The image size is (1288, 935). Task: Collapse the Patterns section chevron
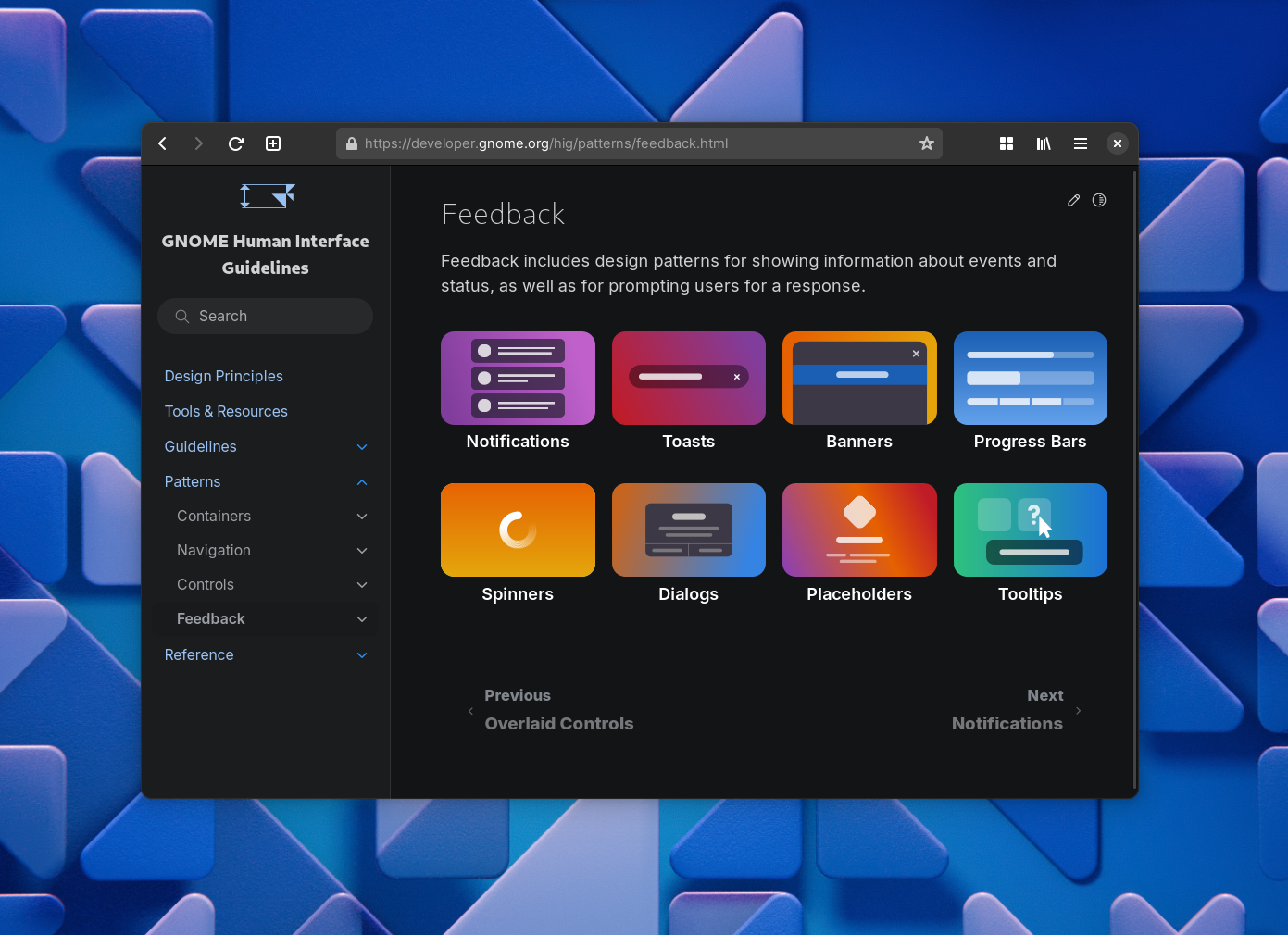(x=362, y=482)
